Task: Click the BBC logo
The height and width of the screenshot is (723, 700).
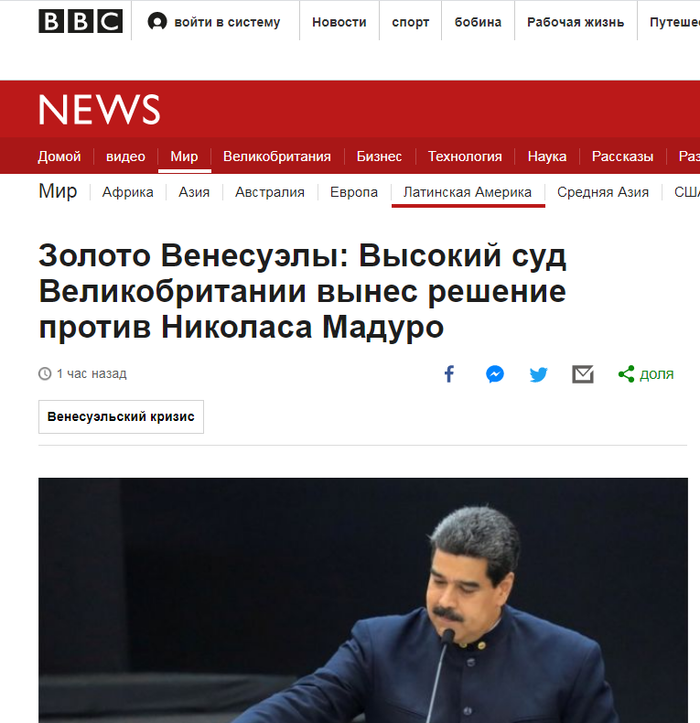Action: coord(81,21)
